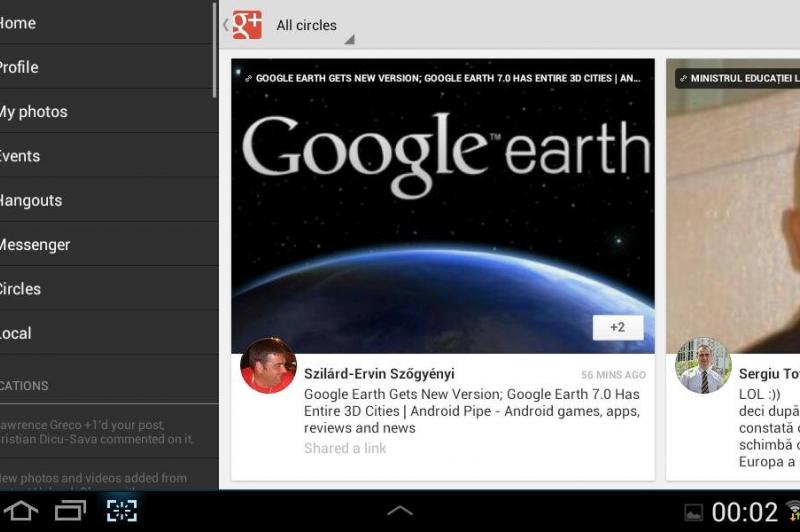The height and width of the screenshot is (532, 800).
Task: Open the Google Earth post image
Action: (443, 206)
